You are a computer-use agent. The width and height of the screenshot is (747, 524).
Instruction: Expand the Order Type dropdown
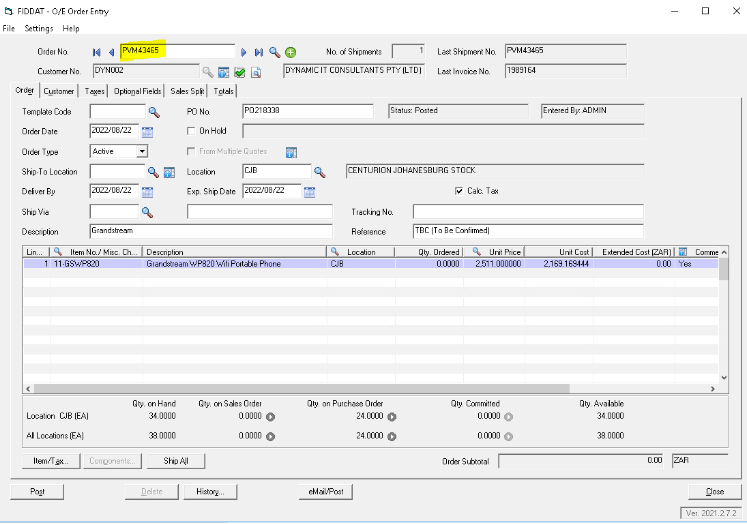pos(142,151)
